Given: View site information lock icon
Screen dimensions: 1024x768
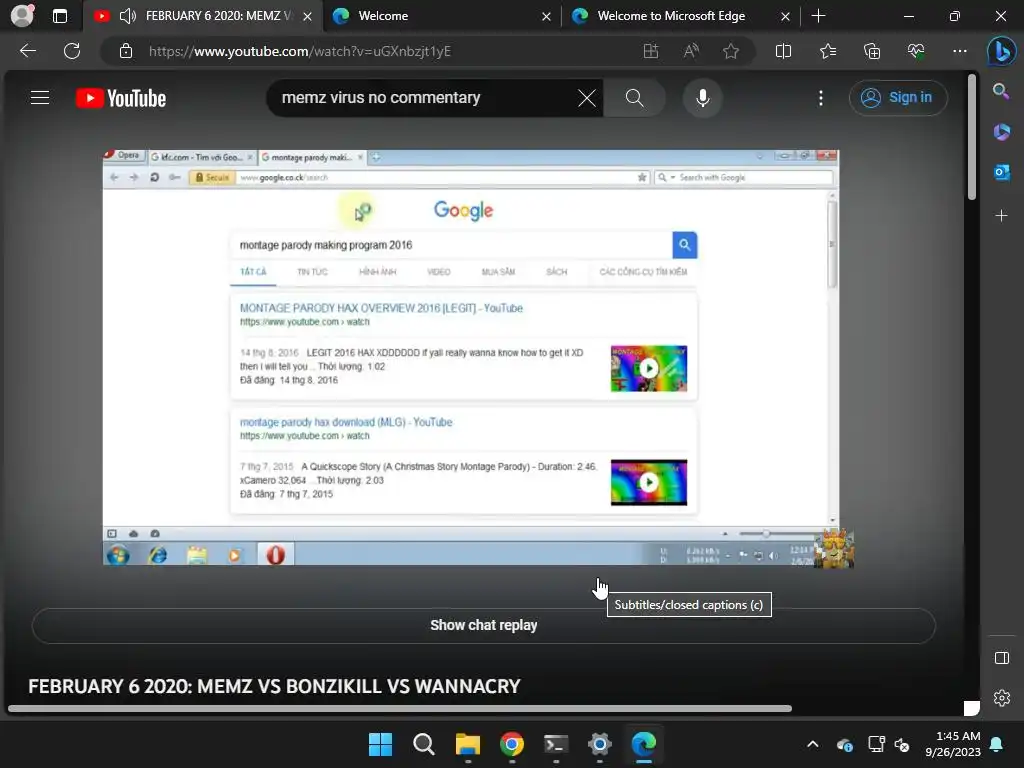Looking at the screenshot, I should coord(126,51).
